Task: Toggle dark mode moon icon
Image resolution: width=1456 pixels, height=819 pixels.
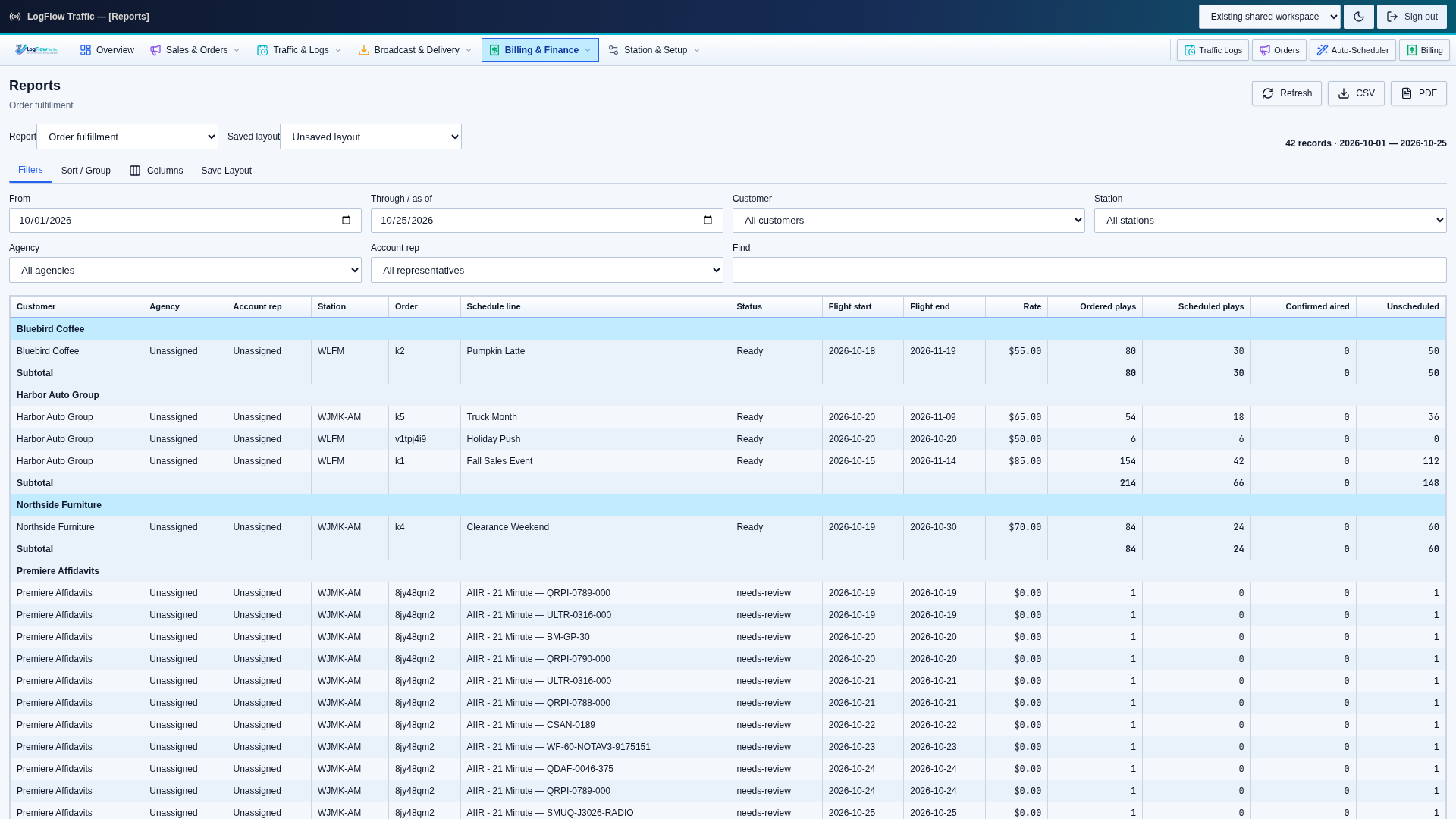Action: click(x=1359, y=17)
